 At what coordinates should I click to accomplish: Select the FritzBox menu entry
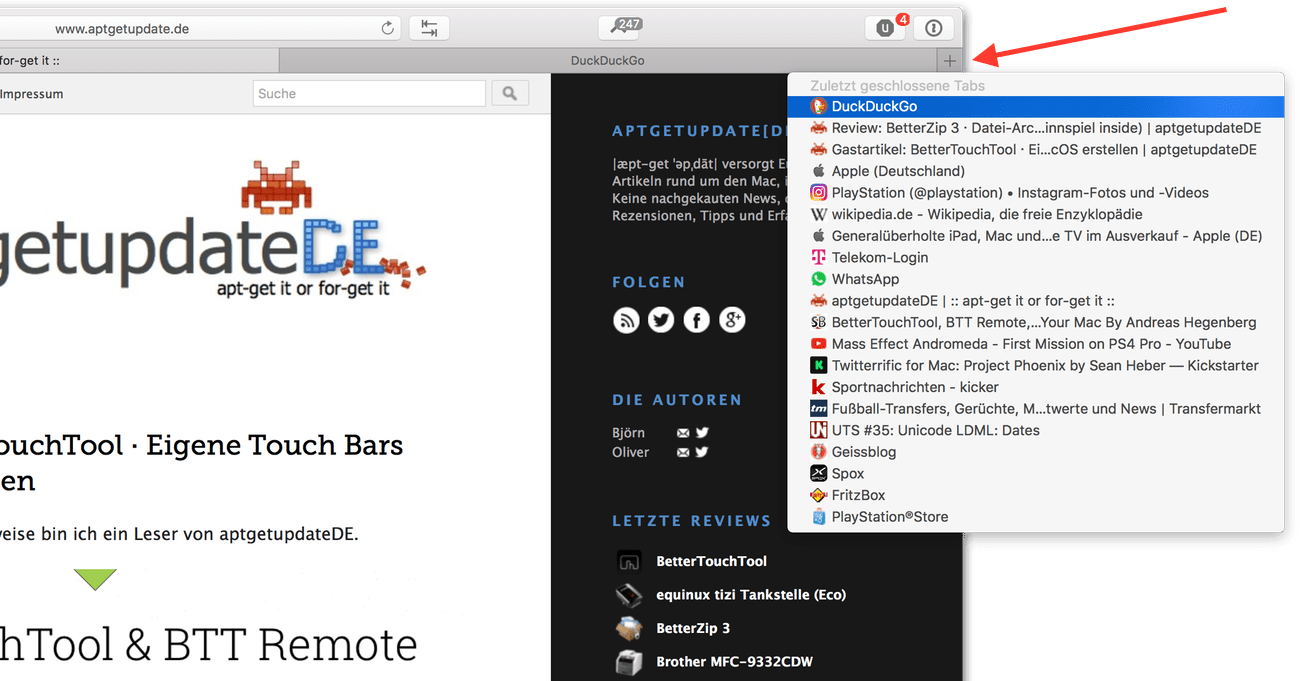pyautogui.click(x=858, y=495)
